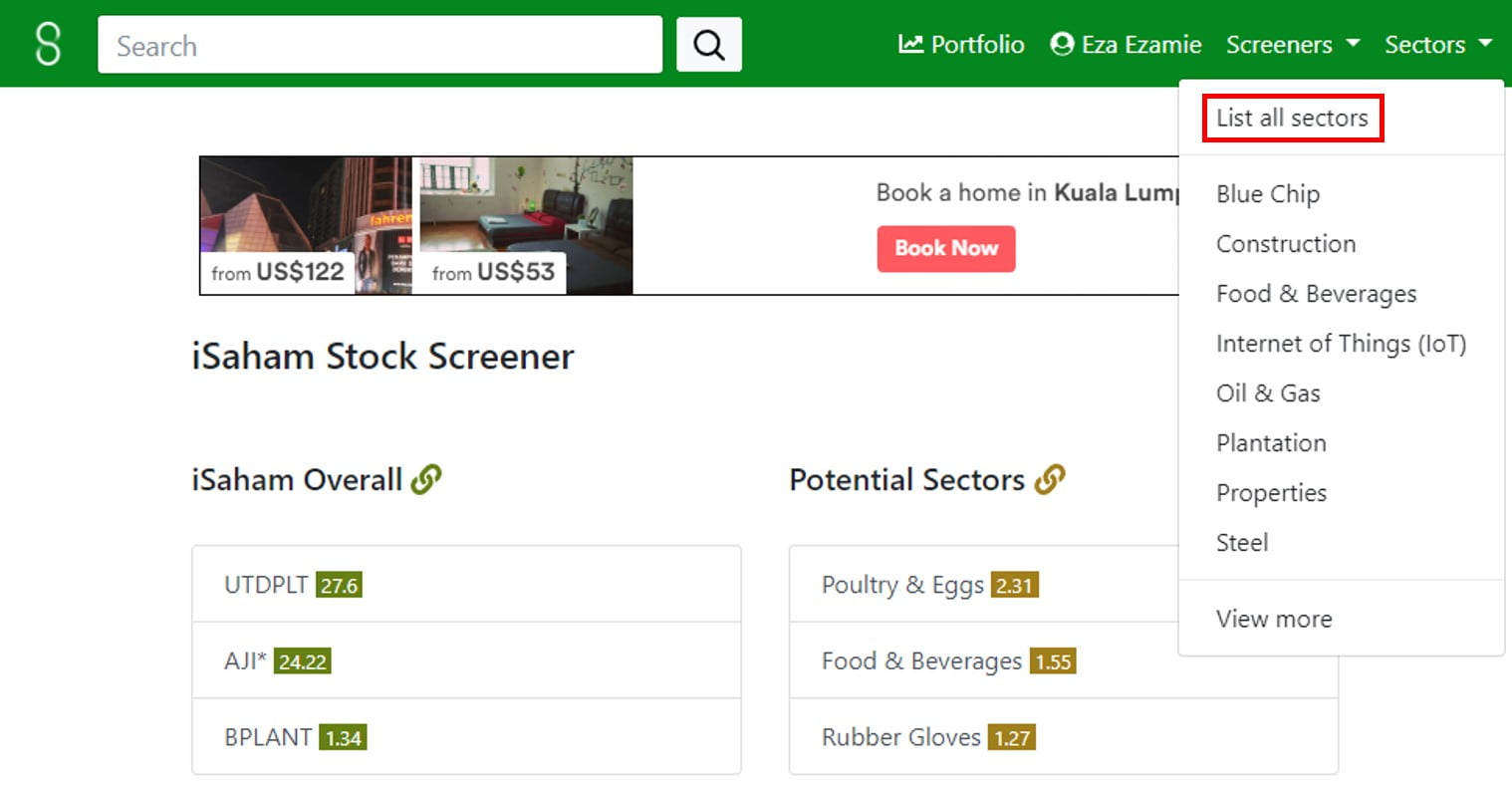Open Portfolio with chart icon
Viewport: 1512px width, 786px height.
[961, 45]
